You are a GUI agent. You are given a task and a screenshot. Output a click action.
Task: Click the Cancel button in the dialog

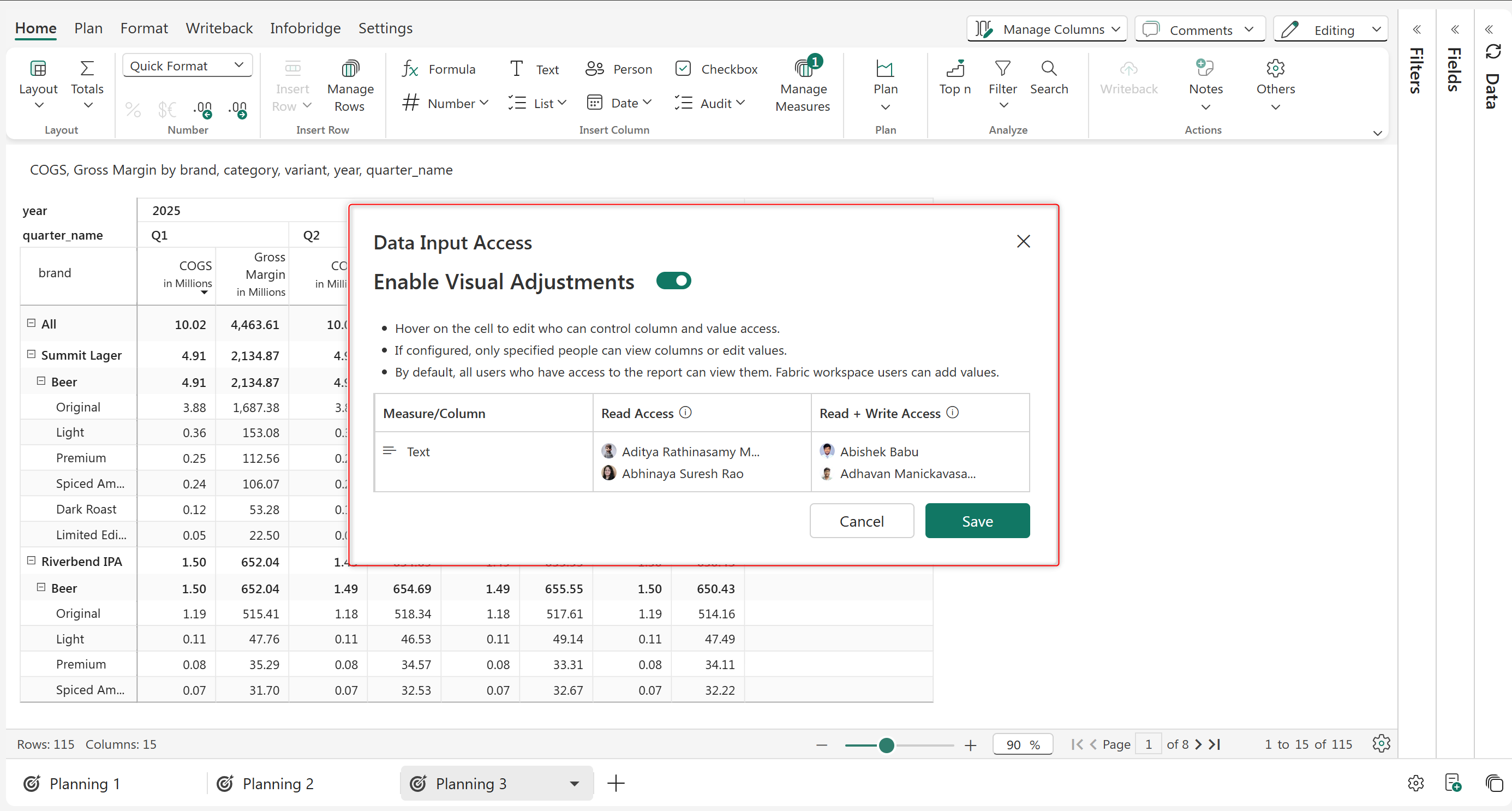861,521
